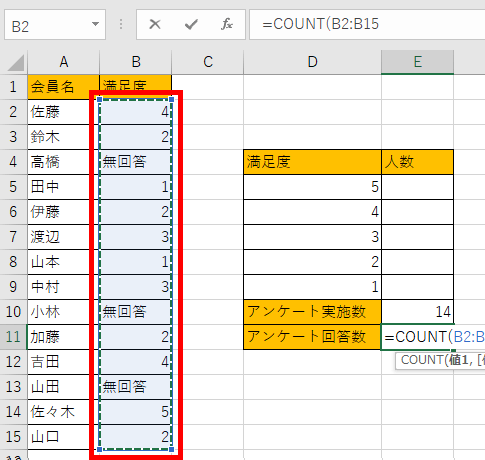
Task: Click アンケート回答数 label cell
Action: 312,337
